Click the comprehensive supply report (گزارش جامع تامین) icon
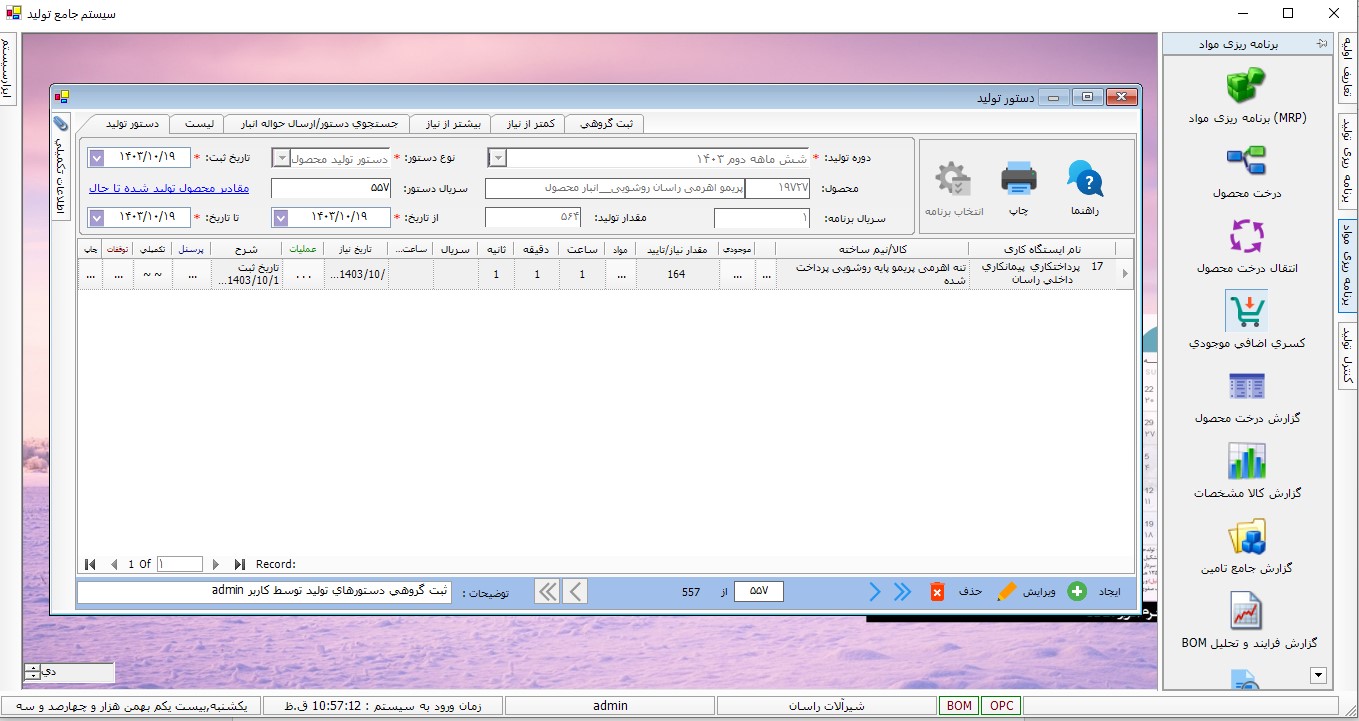Image resolution: width=1359 pixels, height=721 pixels. tap(1246, 537)
